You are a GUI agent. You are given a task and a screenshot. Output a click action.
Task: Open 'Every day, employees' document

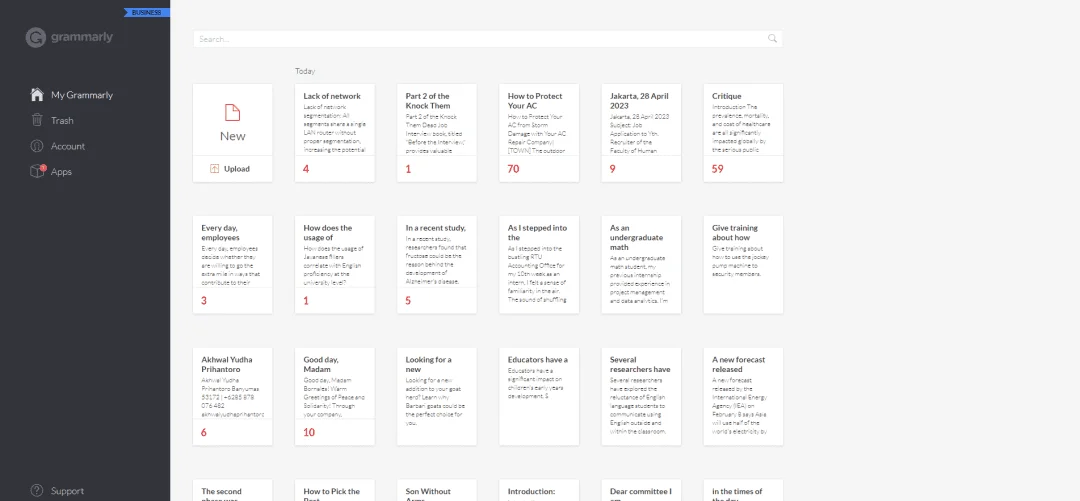click(233, 265)
